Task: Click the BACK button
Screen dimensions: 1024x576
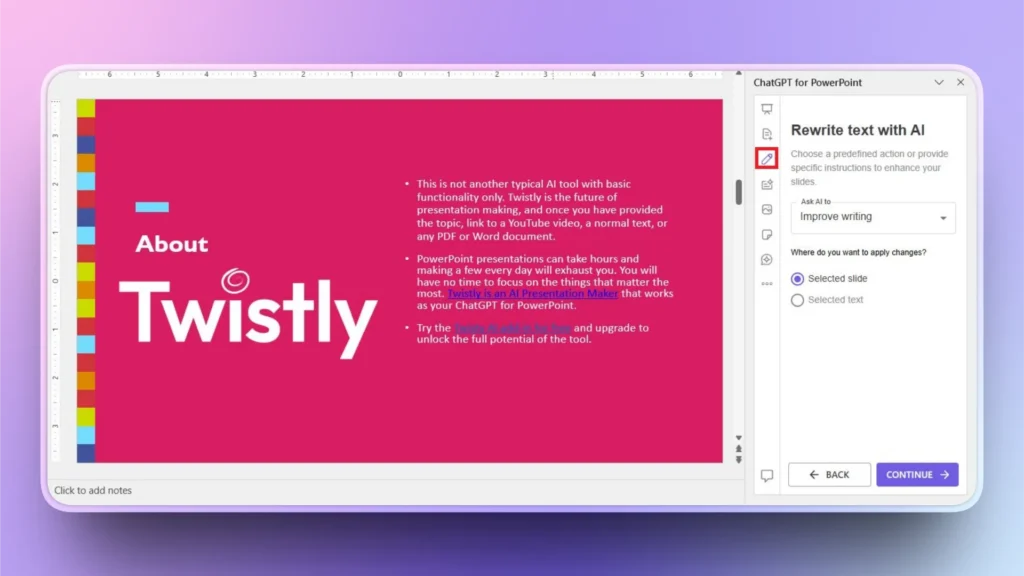Action: [829, 474]
